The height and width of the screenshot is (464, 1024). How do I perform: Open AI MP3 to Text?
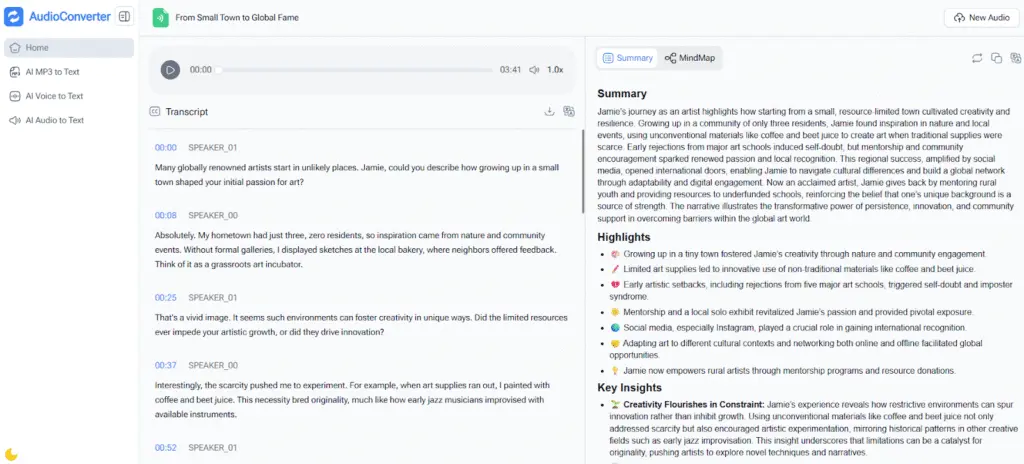coord(52,72)
